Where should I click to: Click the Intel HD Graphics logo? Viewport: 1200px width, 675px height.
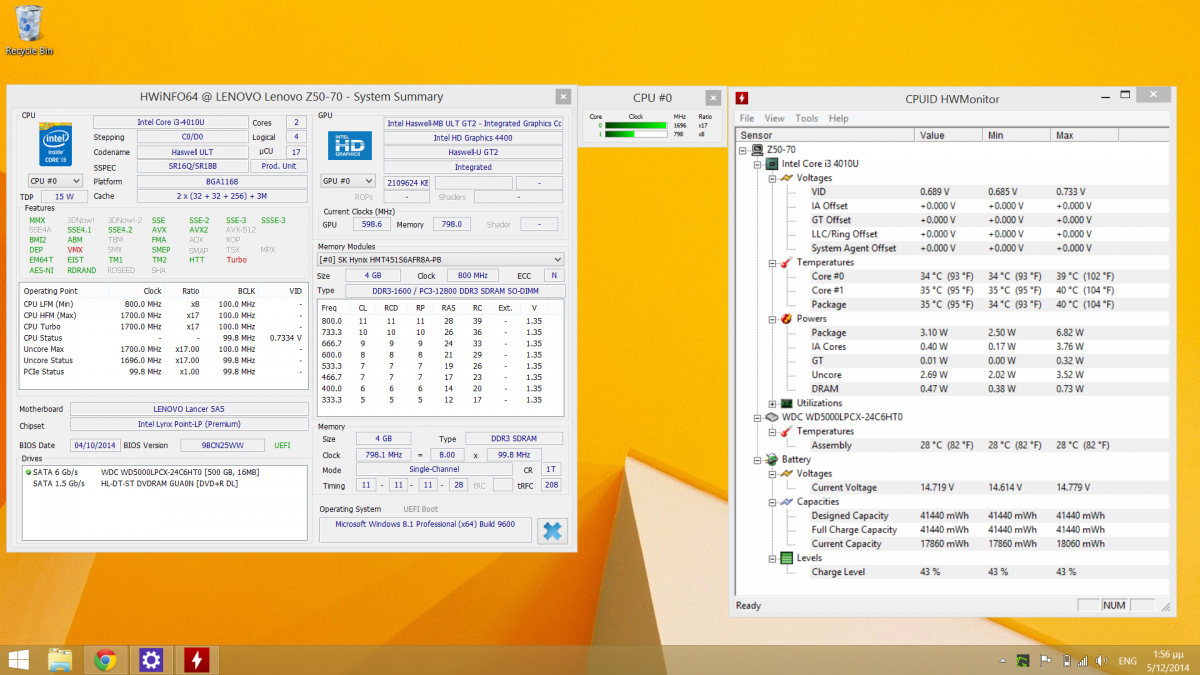348,145
